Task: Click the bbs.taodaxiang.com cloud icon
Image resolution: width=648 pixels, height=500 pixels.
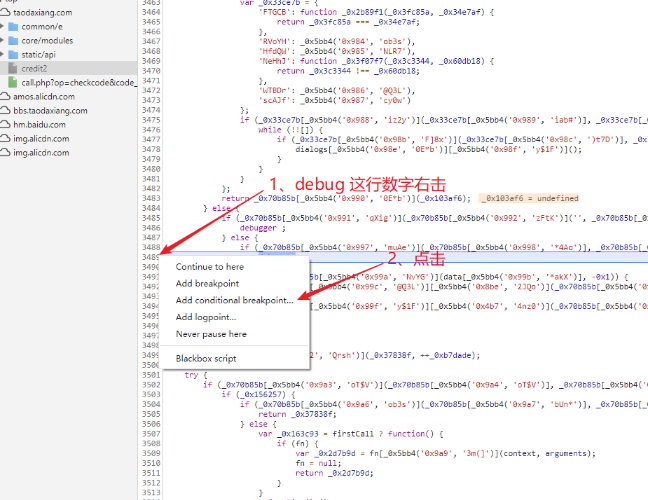Action: (5, 111)
